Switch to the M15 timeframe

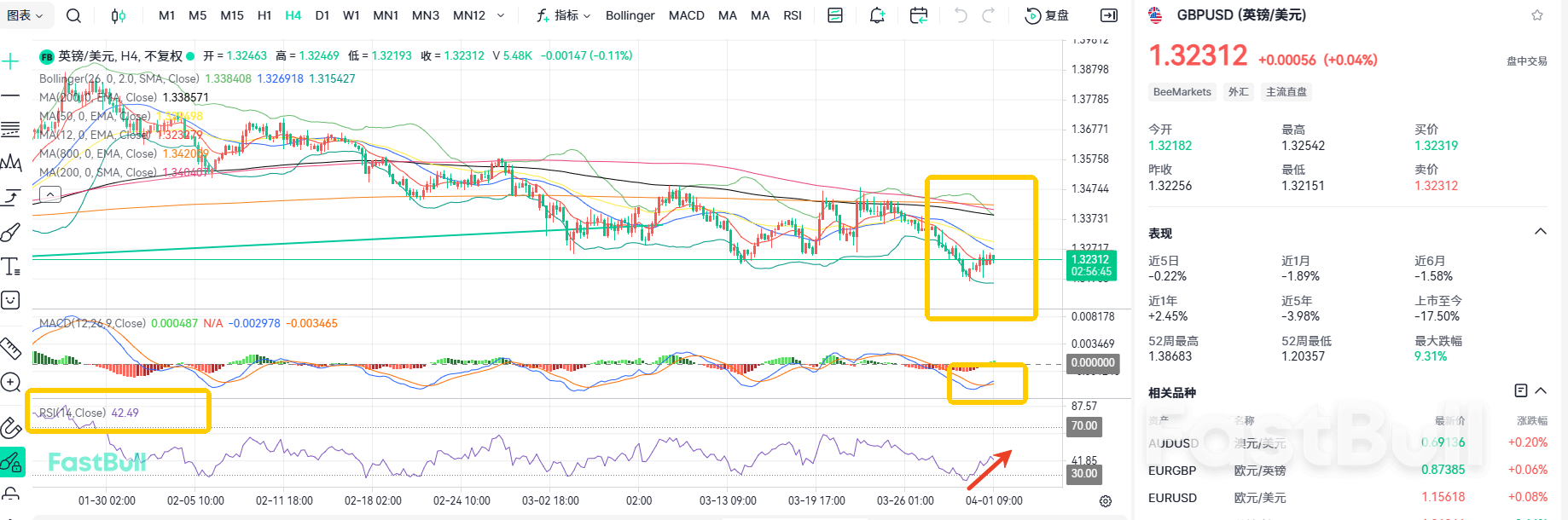pos(232,15)
